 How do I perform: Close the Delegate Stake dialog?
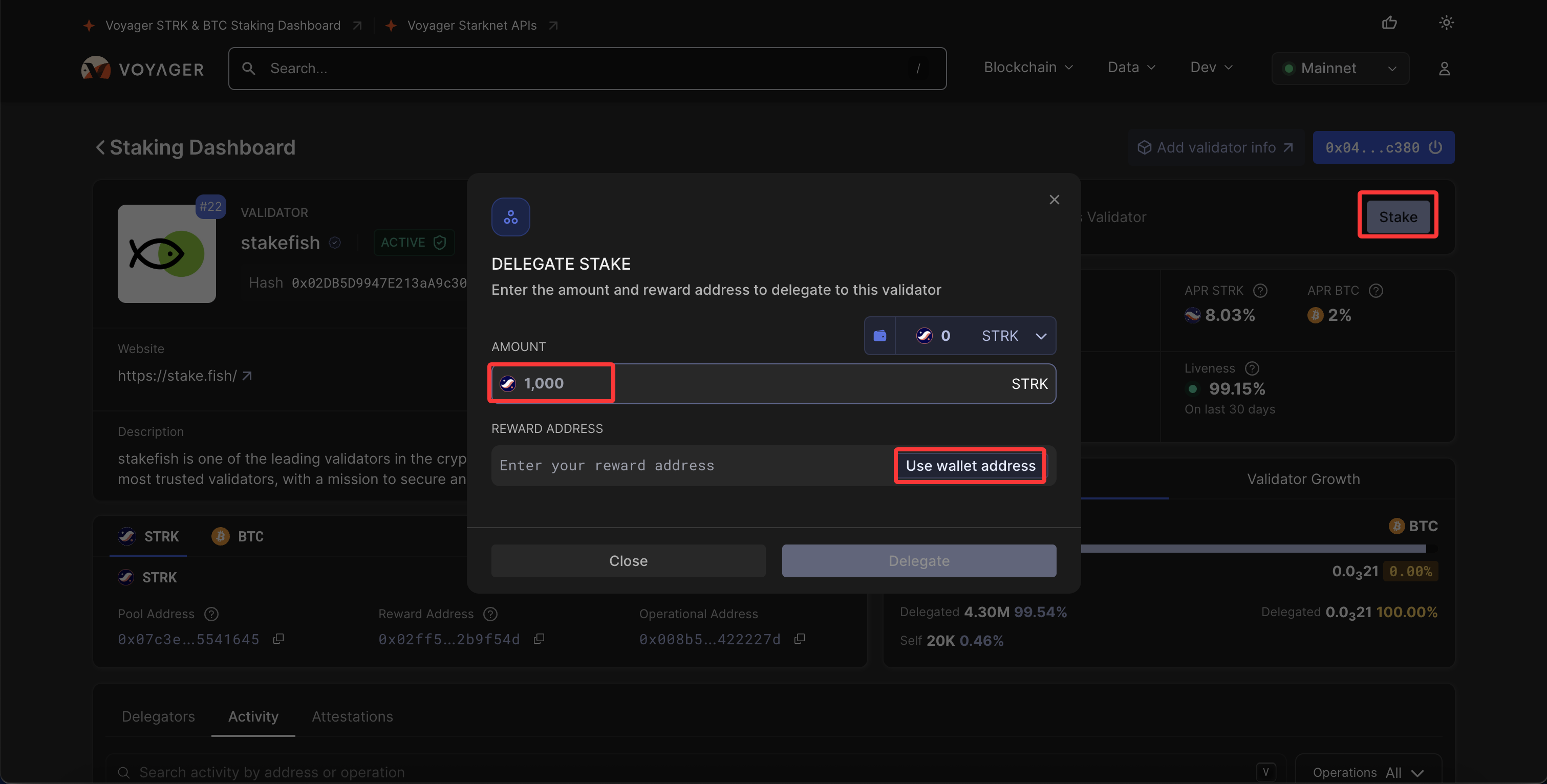point(1055,199)
